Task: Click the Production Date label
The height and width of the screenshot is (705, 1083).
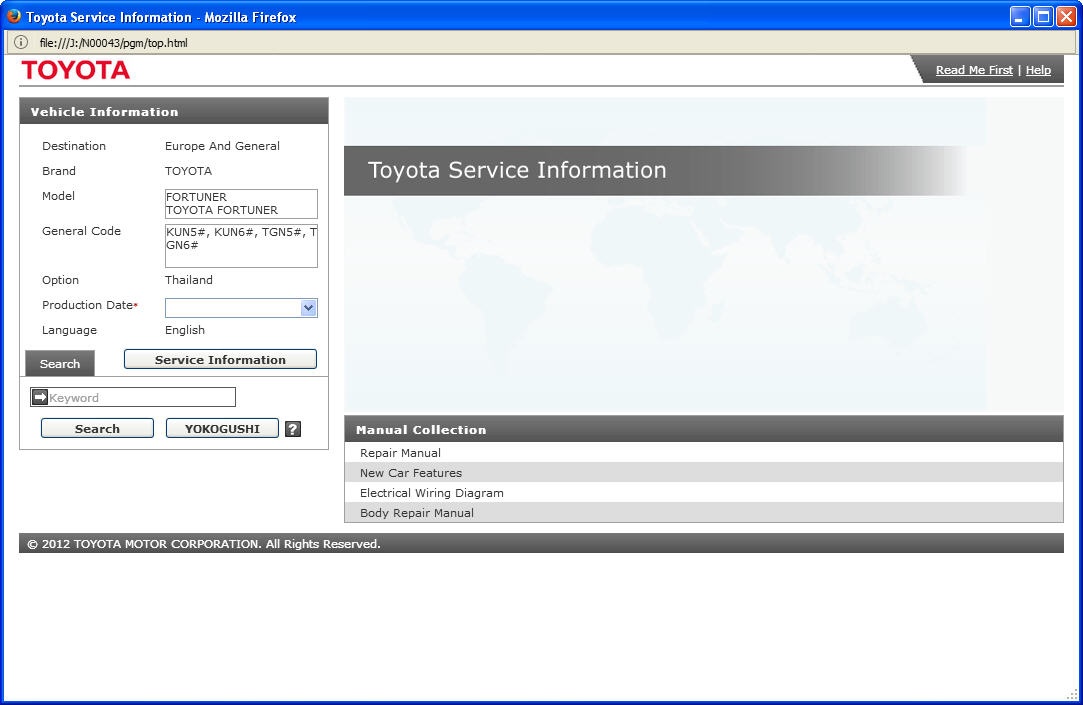Action: 90,305
